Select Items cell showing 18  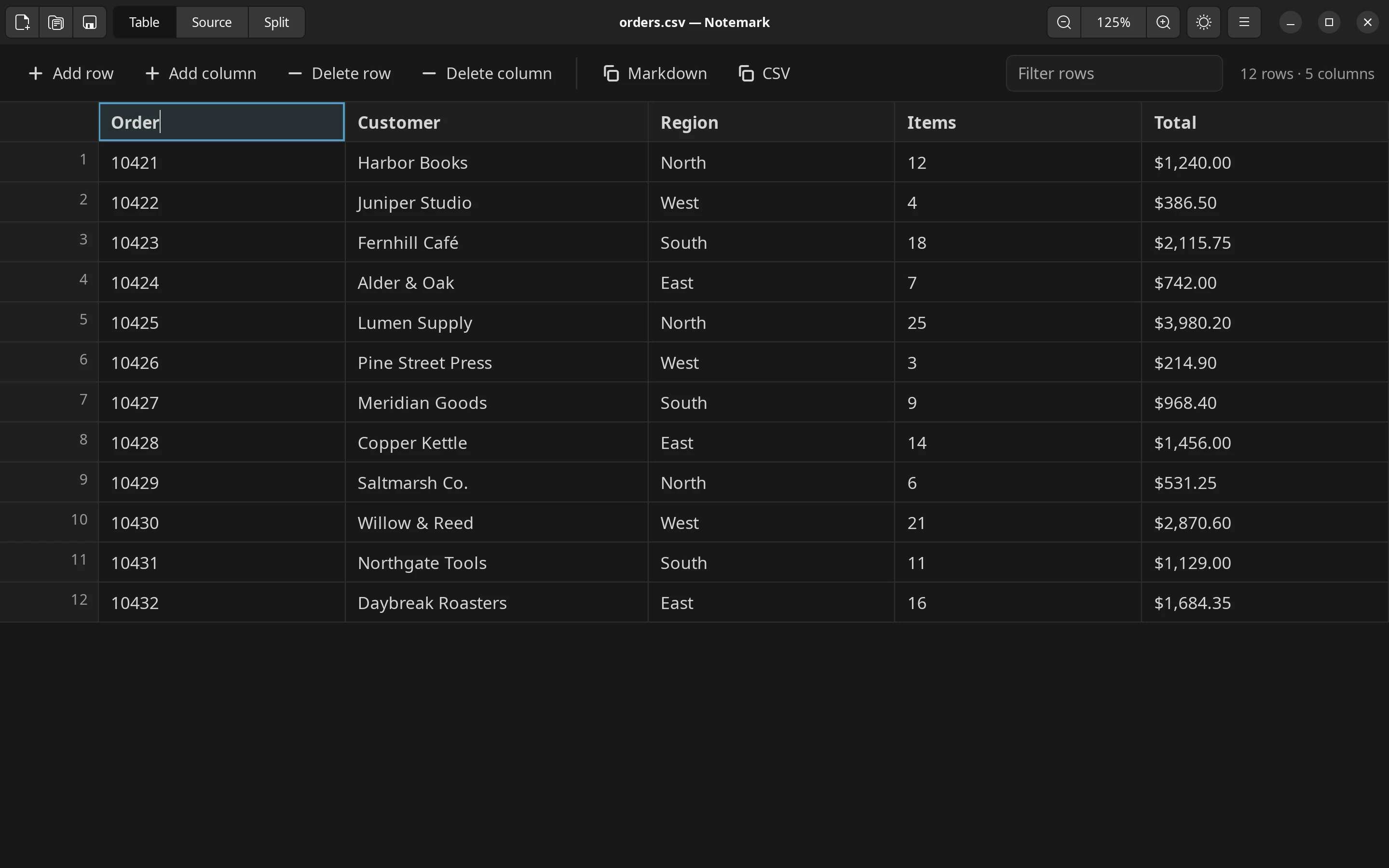(x=1018, y=243)
